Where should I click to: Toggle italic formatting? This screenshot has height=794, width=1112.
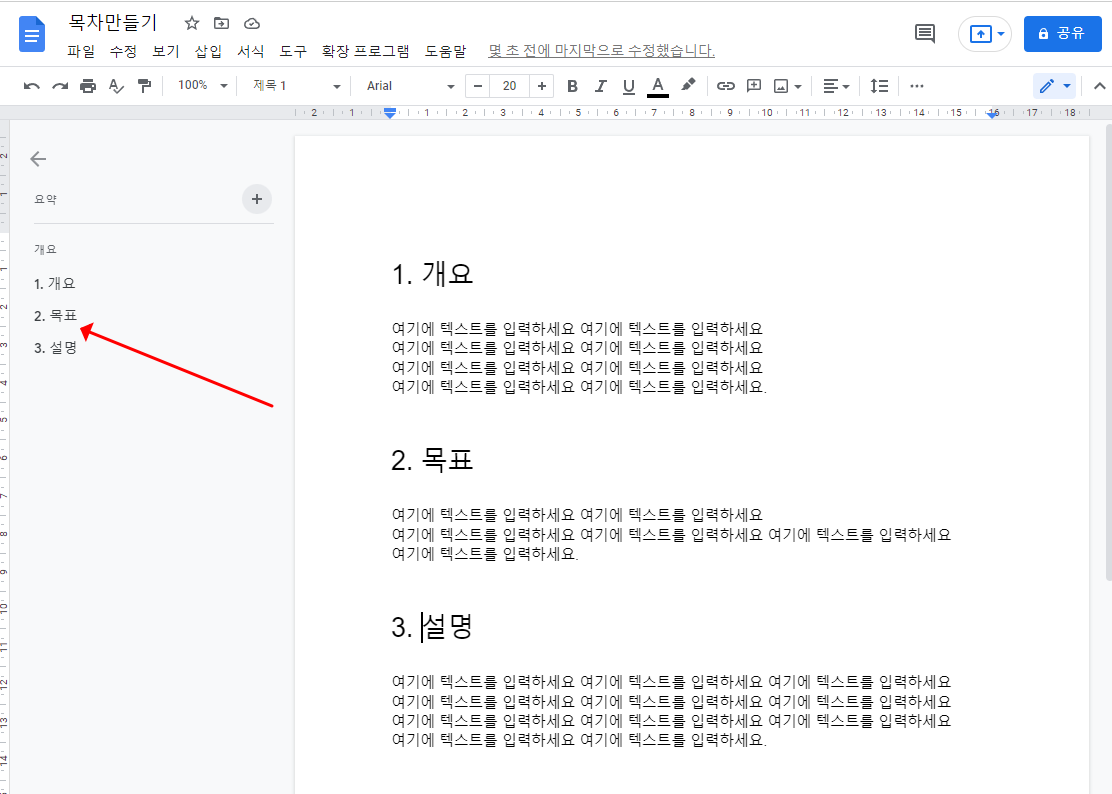[600, 85]
